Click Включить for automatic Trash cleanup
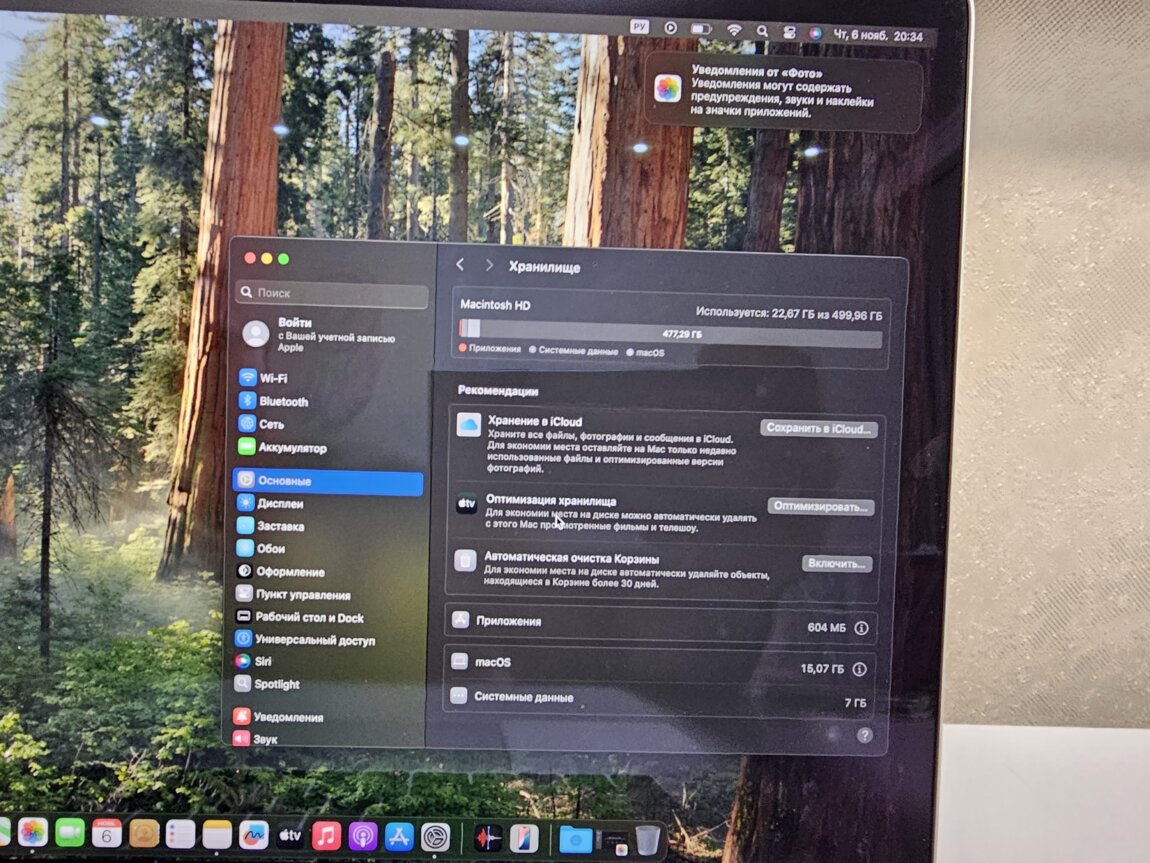This screenshot has height=863, width=1150. 837,564
